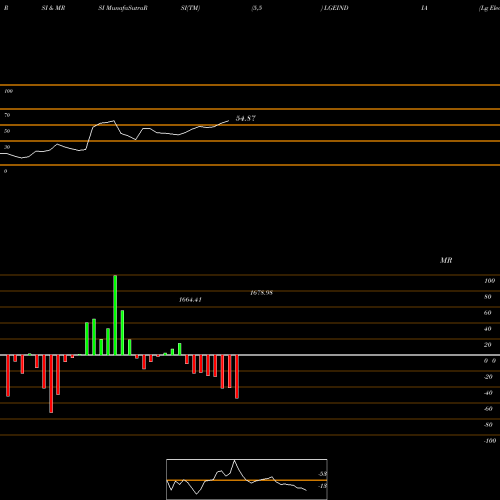Click the 1678.98 price label
The image size is (500, 500).
point(261,293)
